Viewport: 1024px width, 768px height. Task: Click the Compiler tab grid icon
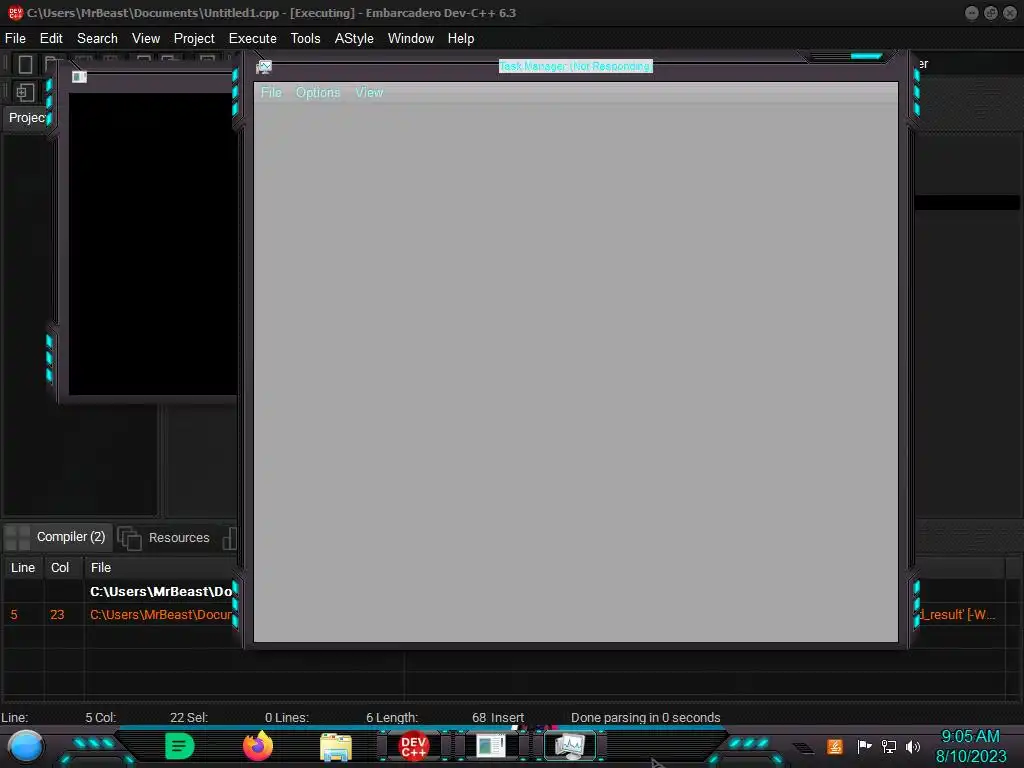[17, 537]
